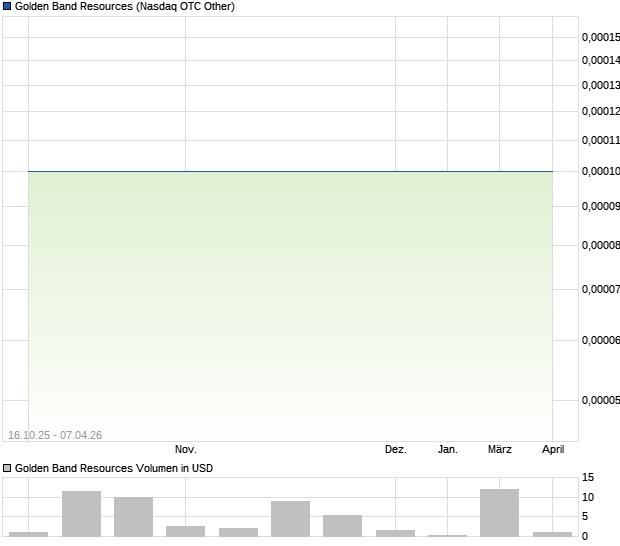
Task: Click the date range 16.10.25 - 07.04.26
Action: [x=55, y=435]
